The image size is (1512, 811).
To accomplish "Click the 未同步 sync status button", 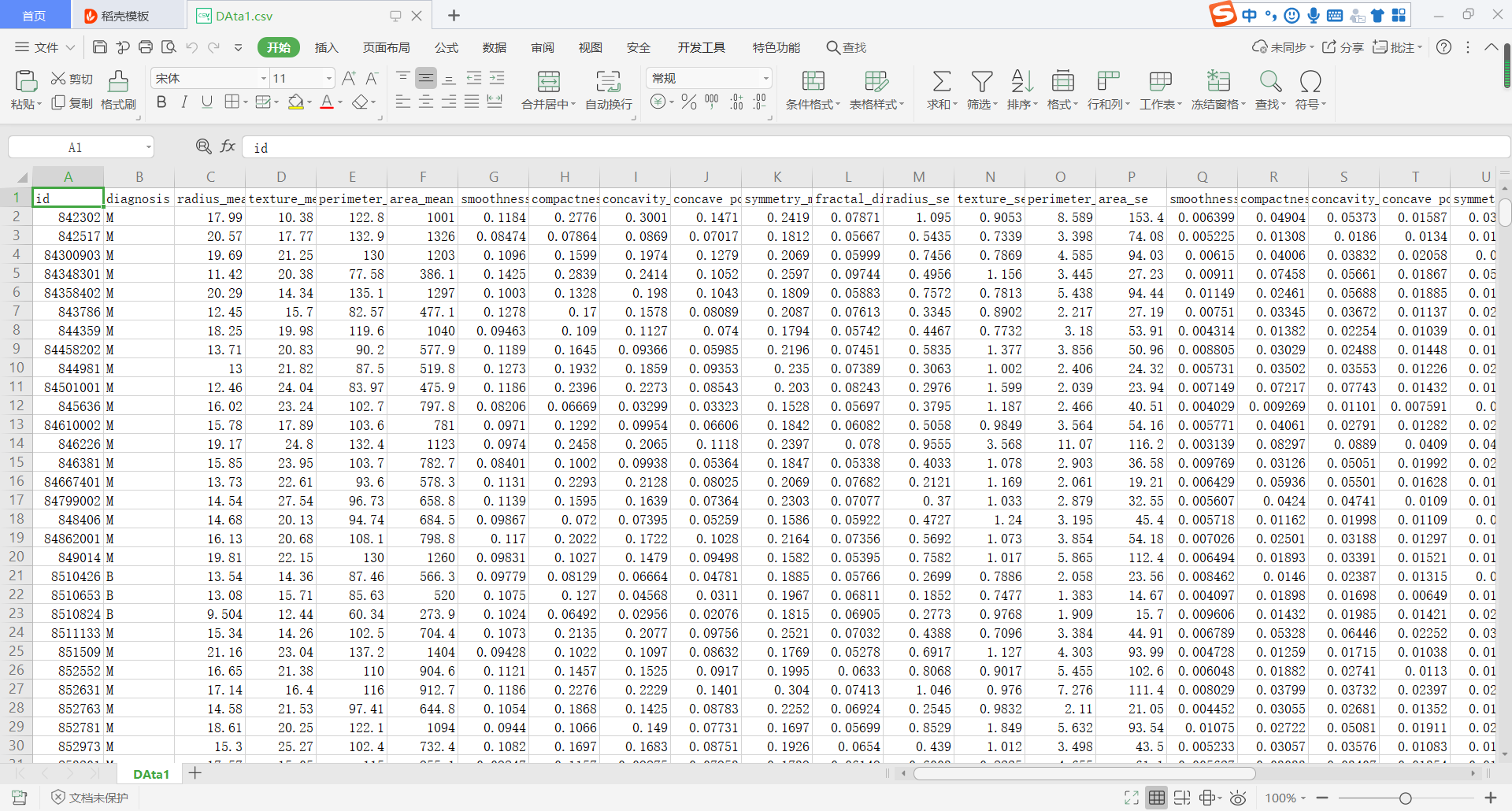I will pyautogui.click(x=1283, y=47).
